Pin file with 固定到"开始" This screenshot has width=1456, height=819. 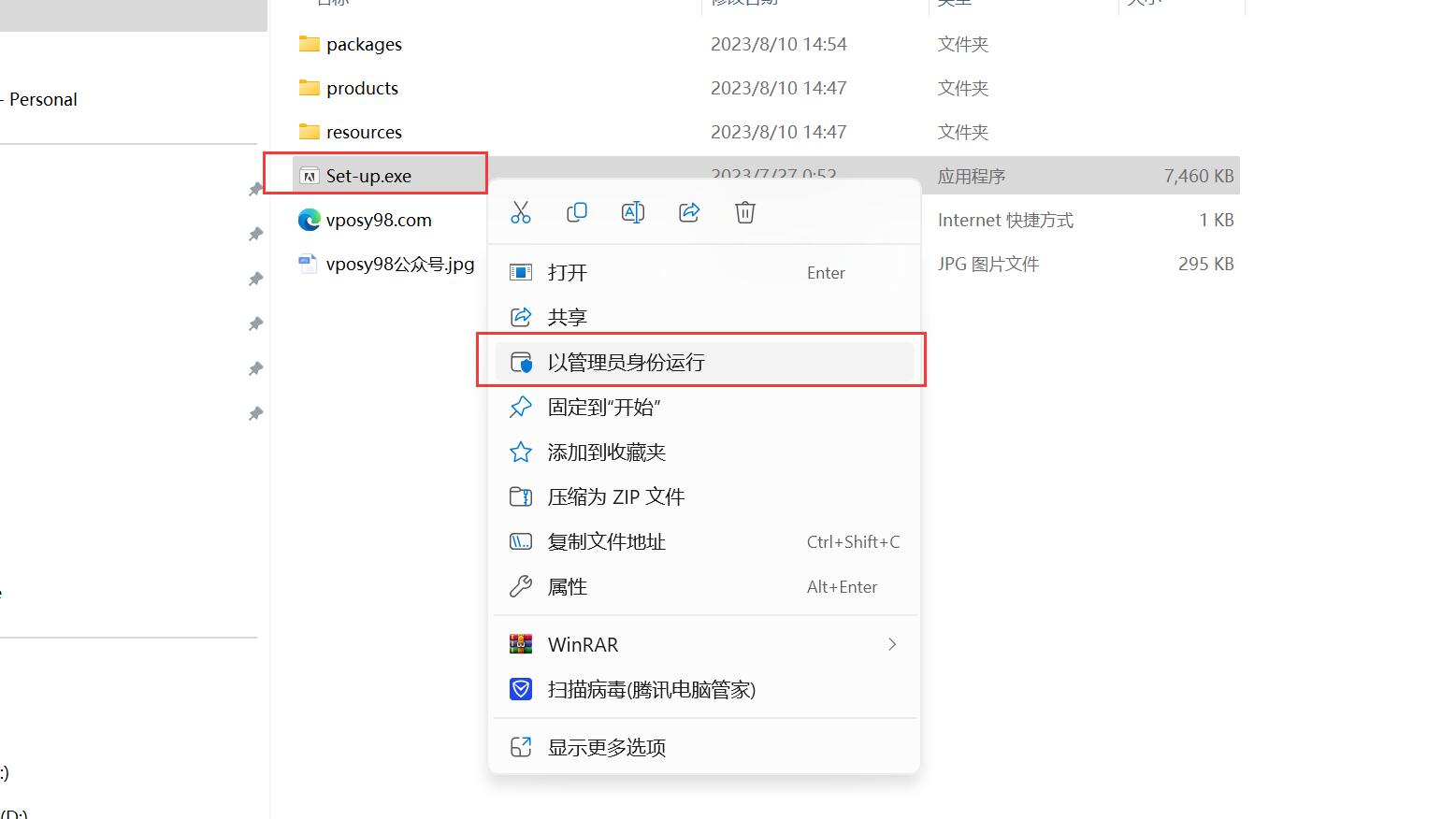[704, 407]
